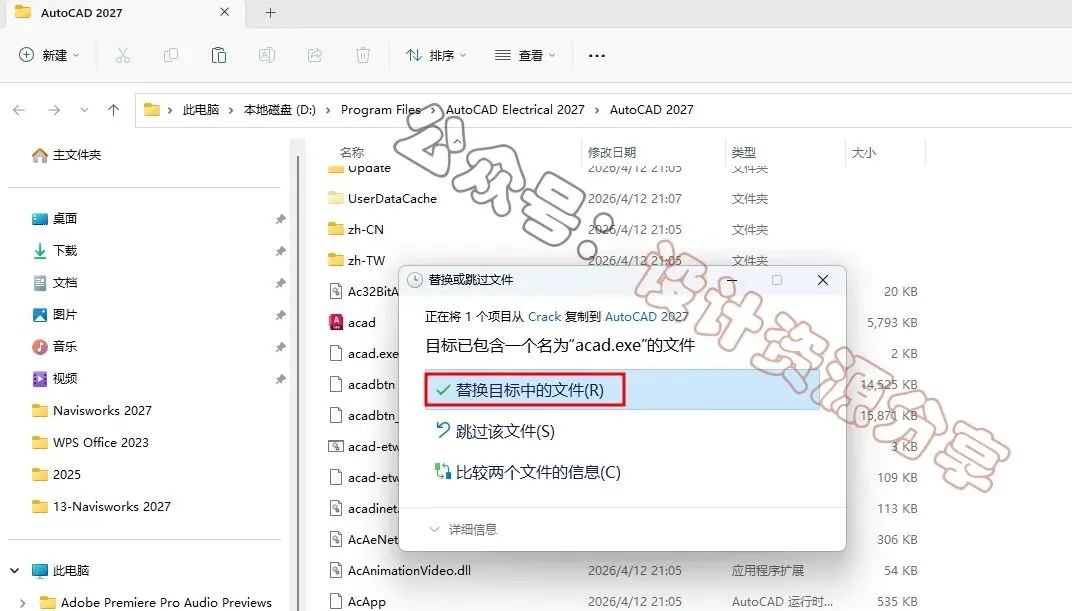Sort by 修改日期 column header

tap(612, 152)
